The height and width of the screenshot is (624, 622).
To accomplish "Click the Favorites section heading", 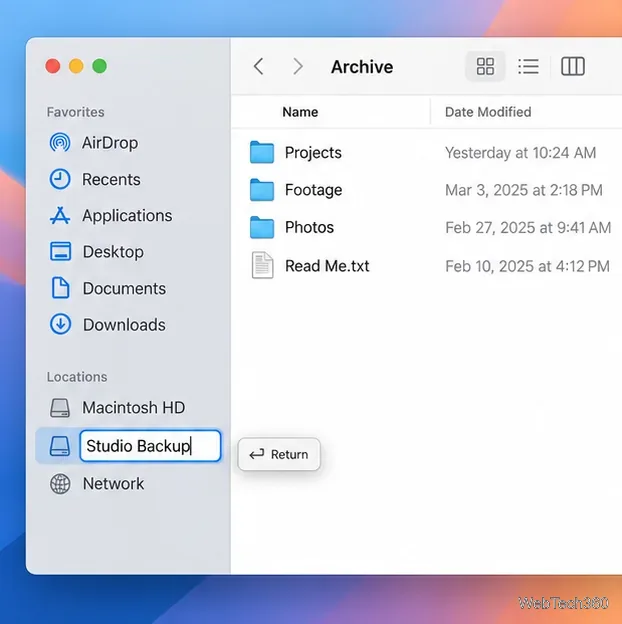I will (75, 112).
